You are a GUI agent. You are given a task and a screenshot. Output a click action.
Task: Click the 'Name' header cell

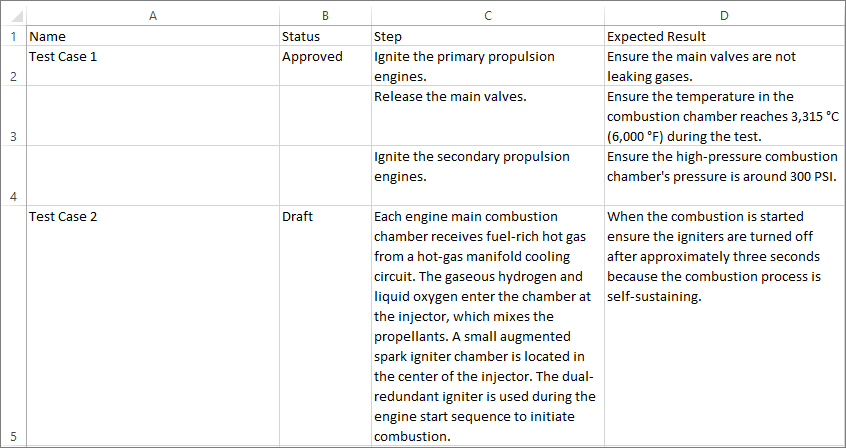(152, 36)
